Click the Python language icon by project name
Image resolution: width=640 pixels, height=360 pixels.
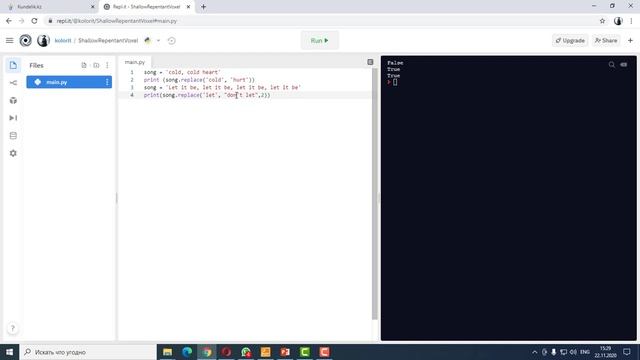tap(148, 40)
